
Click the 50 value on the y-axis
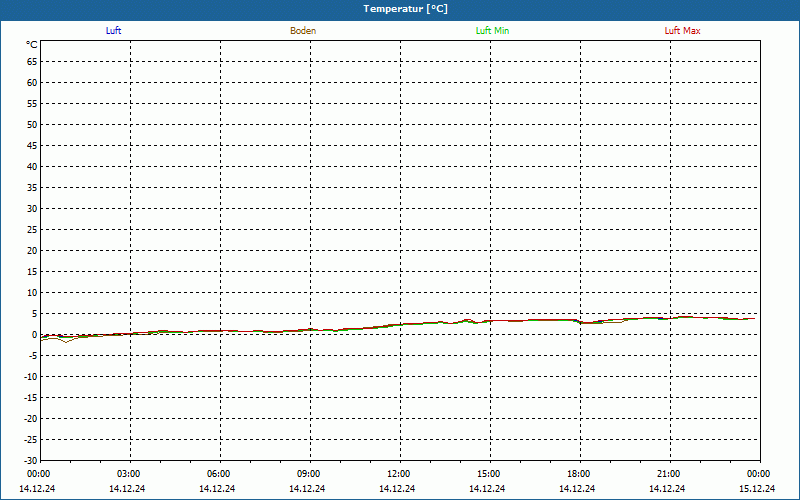tap(32, 124)
